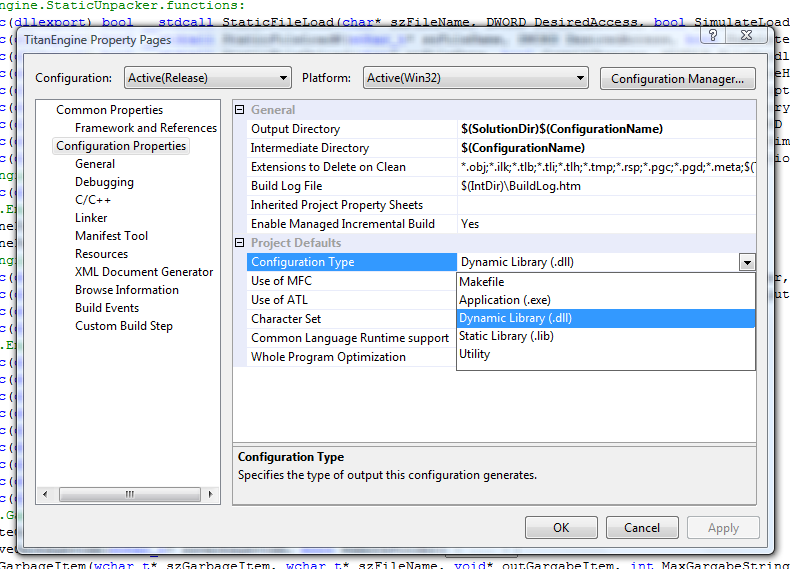Image resolution: width=790 pixels, height=569 pixels.
Task: Select the Configuration Type property label
Action: [352, 262]
